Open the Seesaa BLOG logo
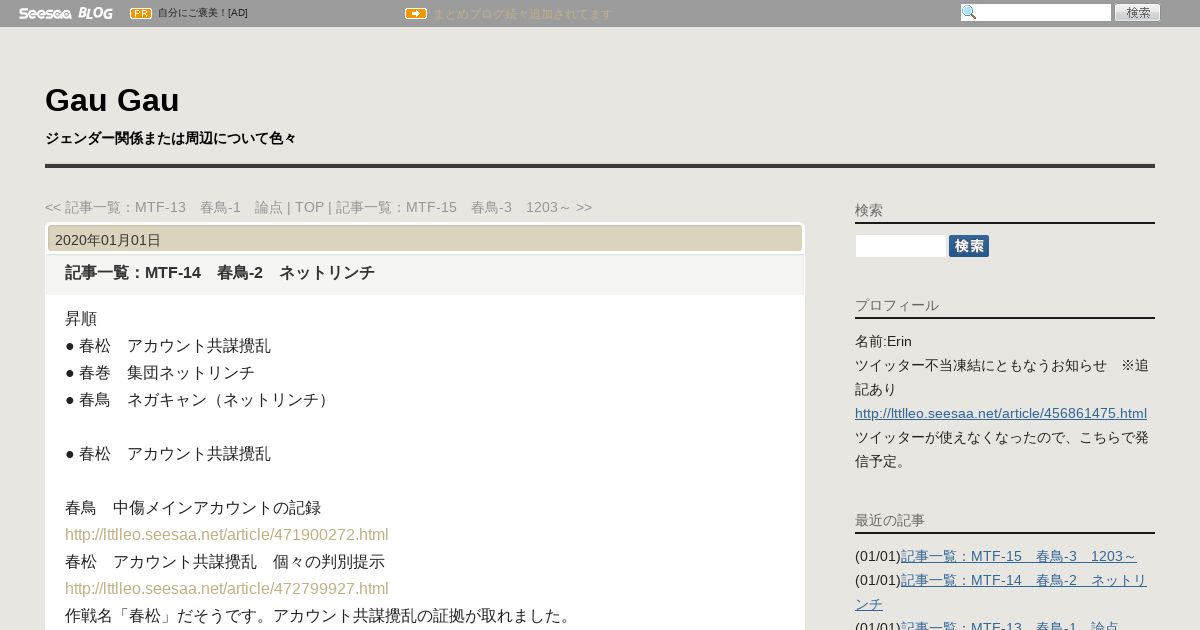The height and width of the screenshot is (630, 1200). tap(65, 13)
